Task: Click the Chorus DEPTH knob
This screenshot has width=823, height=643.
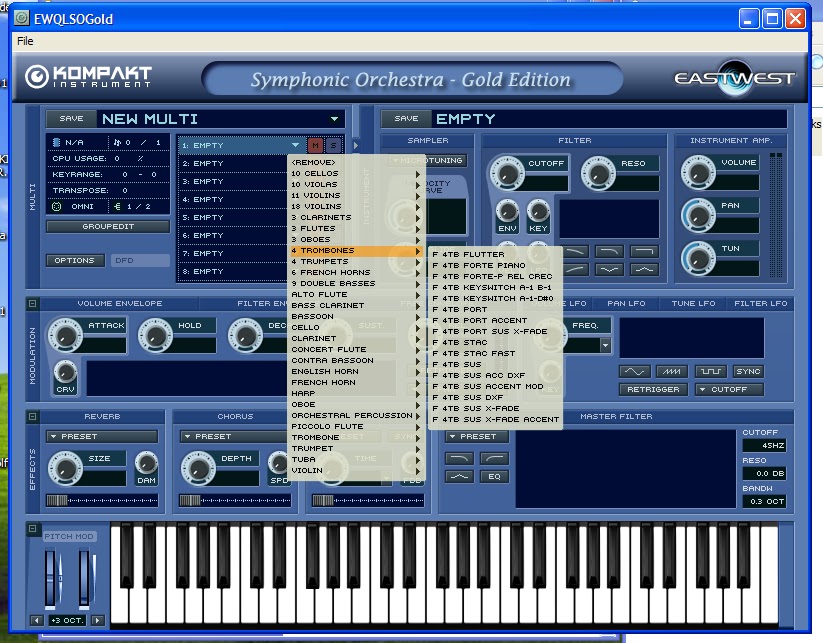Action: click(x=198, y=468)
